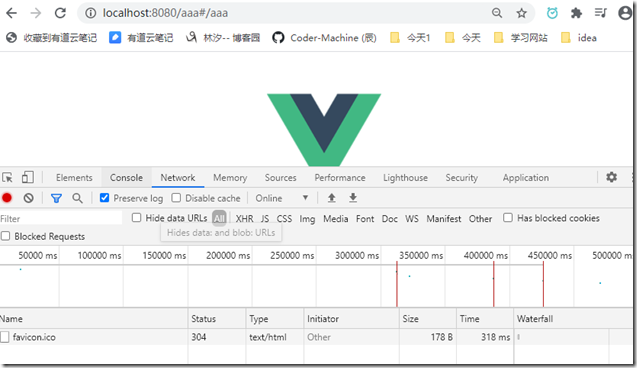Filter requests by XHR
This screenshot has width=637, height=368.
click(x=245, y=219)
